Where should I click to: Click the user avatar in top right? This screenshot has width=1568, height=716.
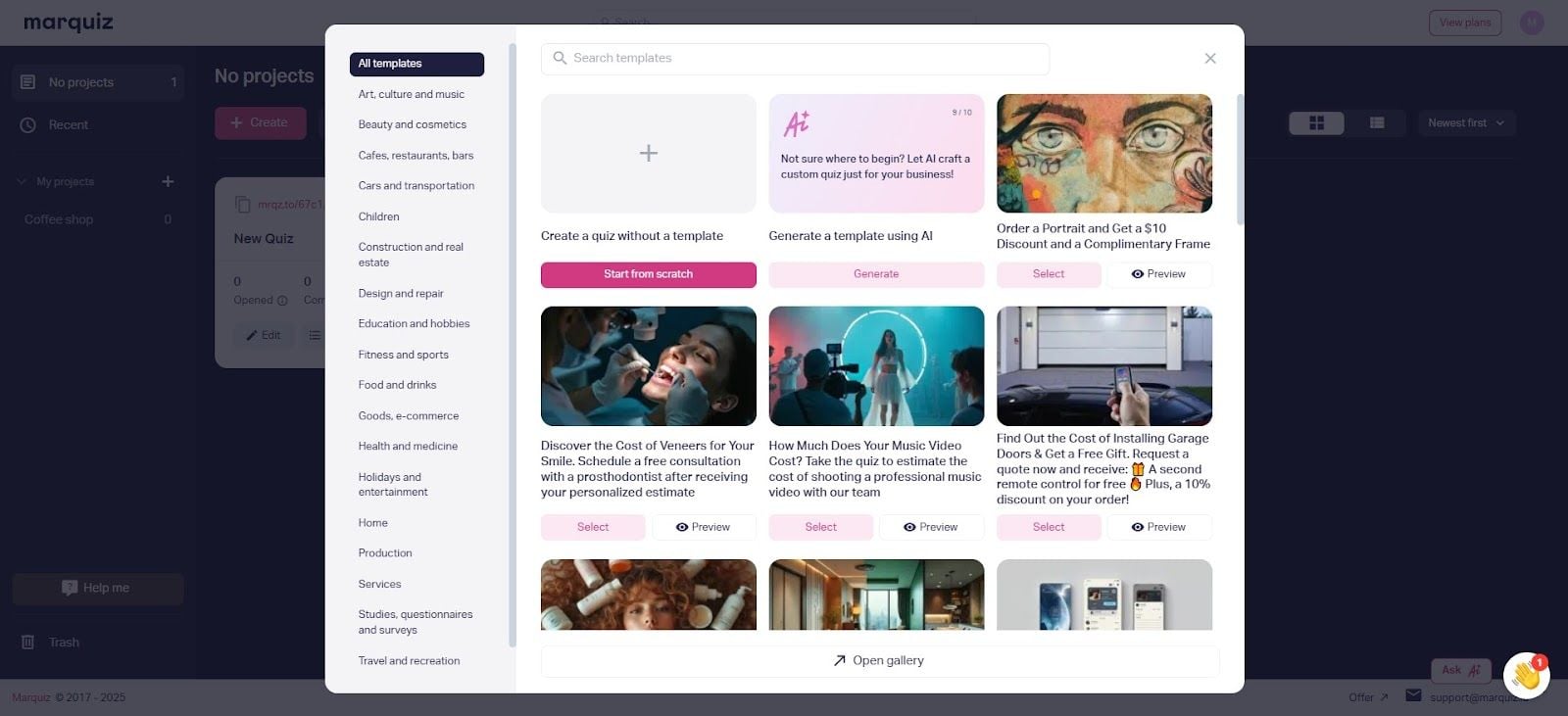coord(1532,23)
